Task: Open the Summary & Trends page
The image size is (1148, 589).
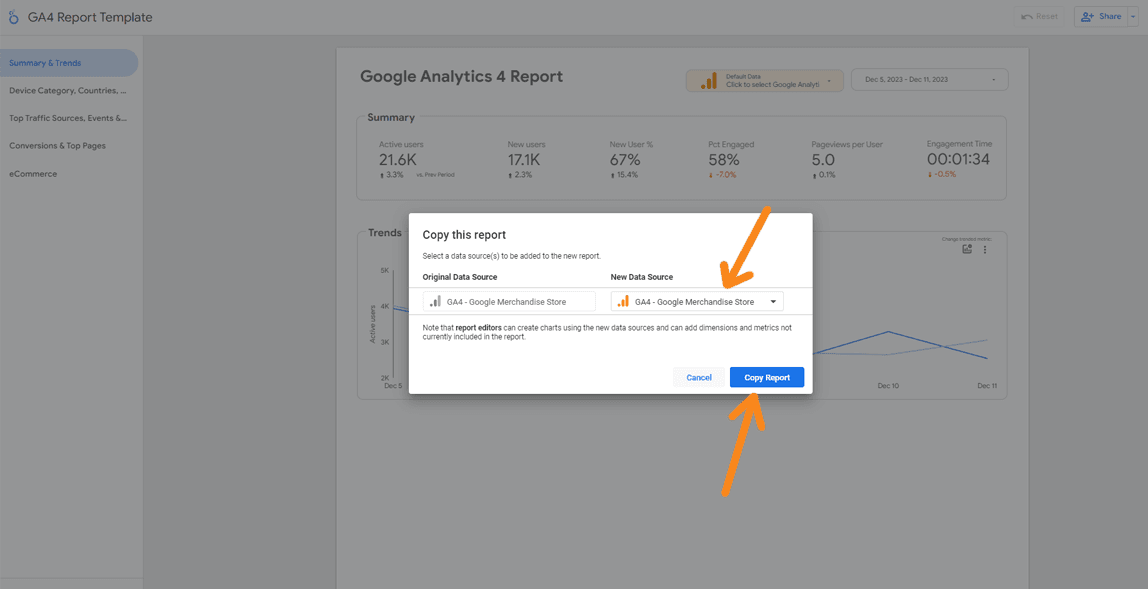Action: click(68, 63)
